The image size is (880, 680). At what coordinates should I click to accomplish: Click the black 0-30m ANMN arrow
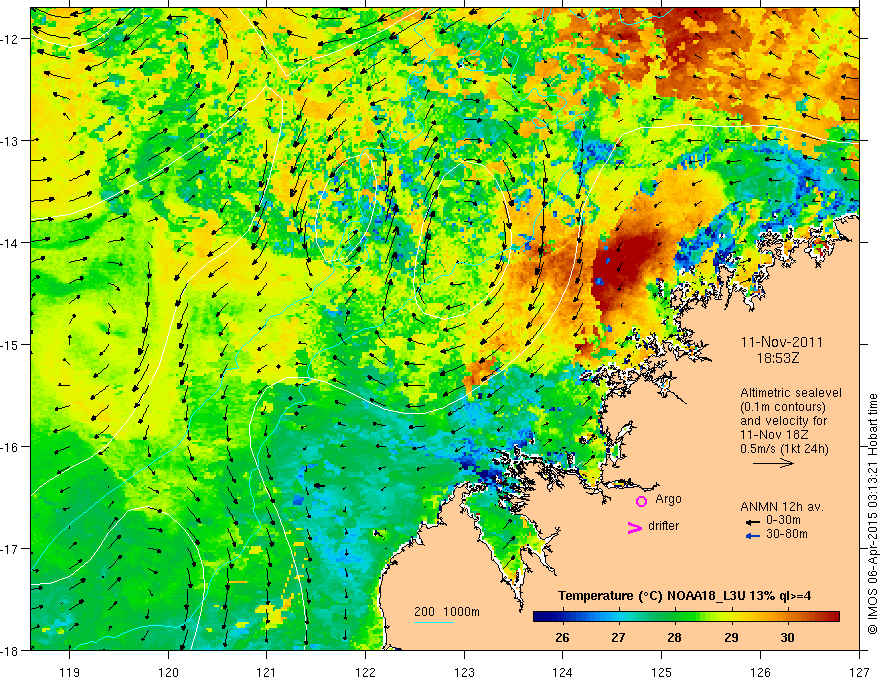(x=753, y=522)
